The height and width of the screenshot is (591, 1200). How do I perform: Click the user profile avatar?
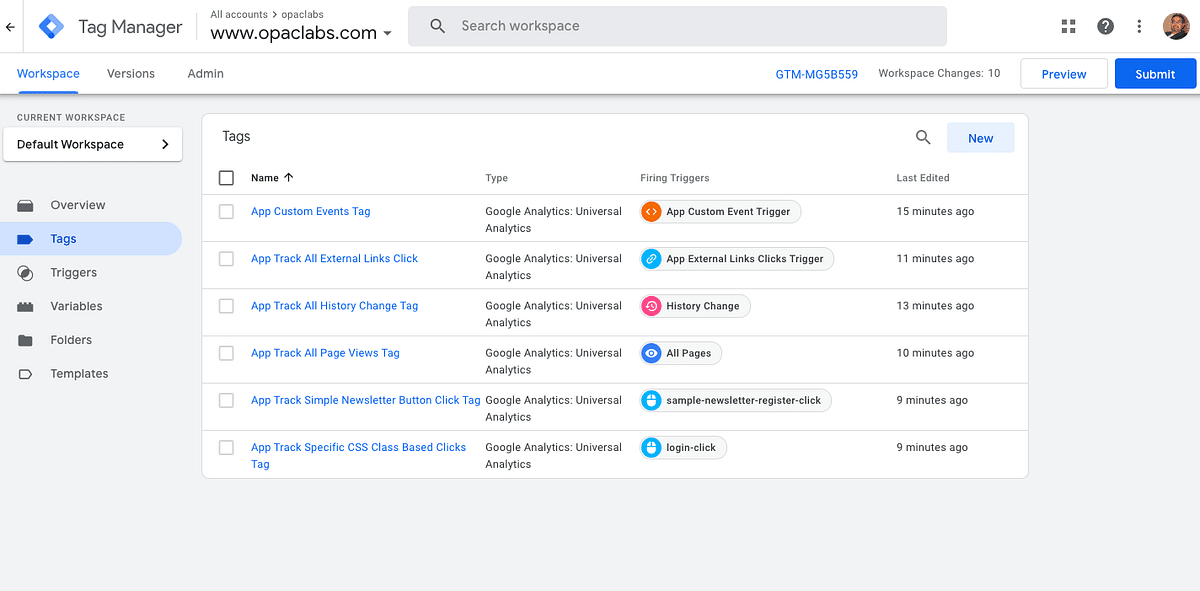pos(1176,27)
